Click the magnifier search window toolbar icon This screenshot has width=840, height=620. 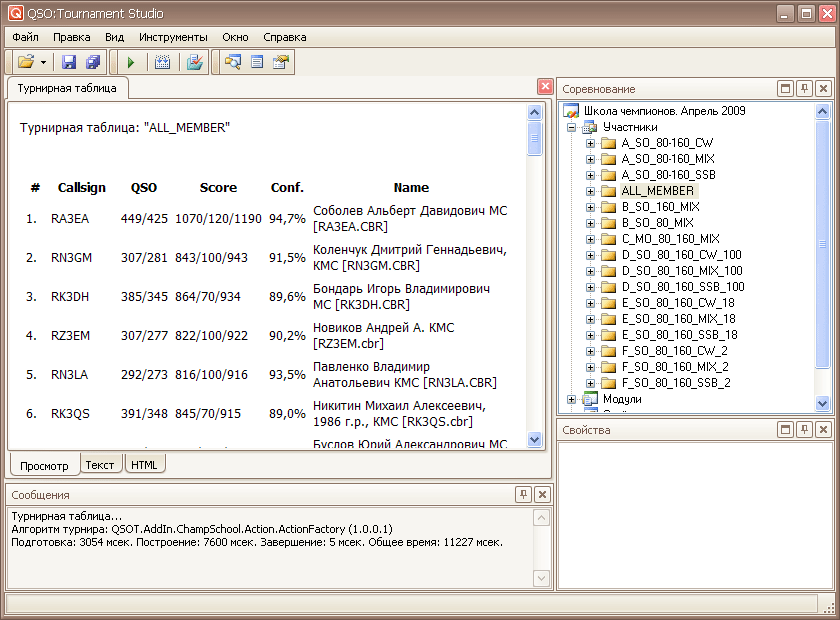coord(233,62)
